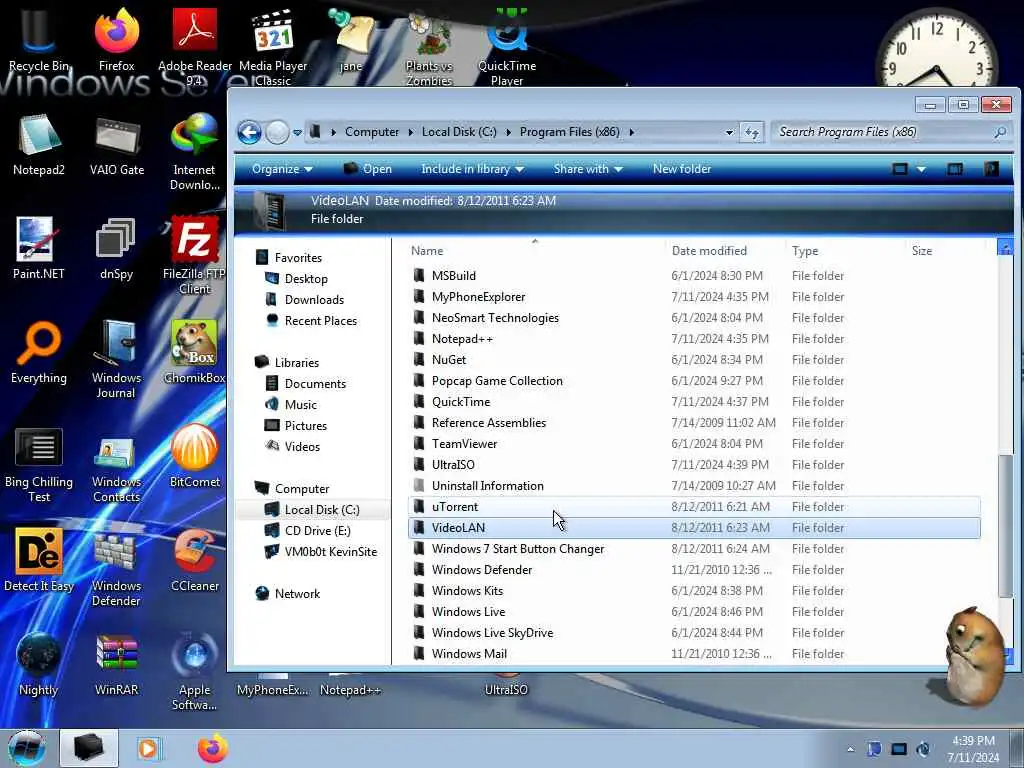
Task: Select Network in the navigation pane
Action: tap(288, 594)
